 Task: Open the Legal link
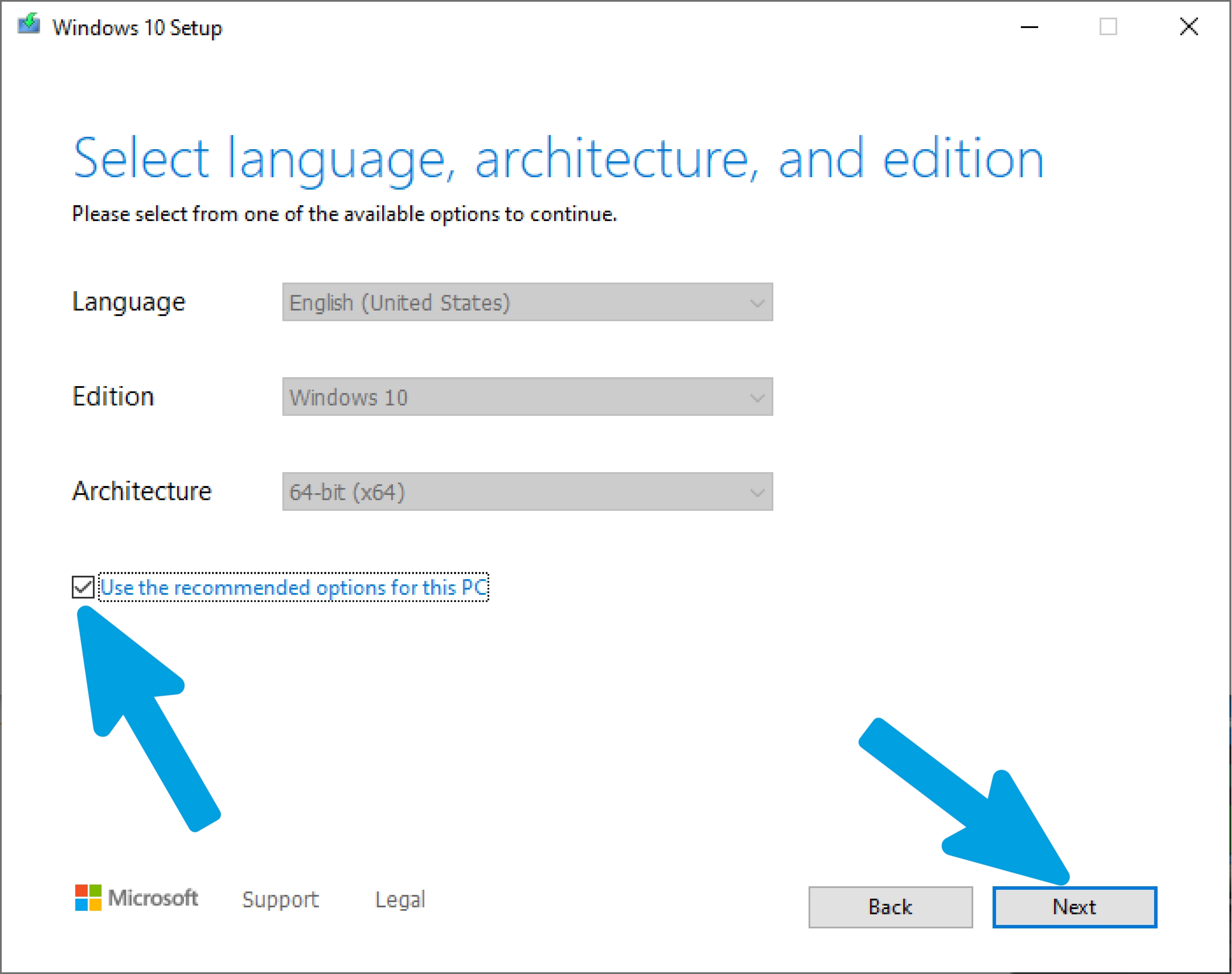[x=400, y=900]
